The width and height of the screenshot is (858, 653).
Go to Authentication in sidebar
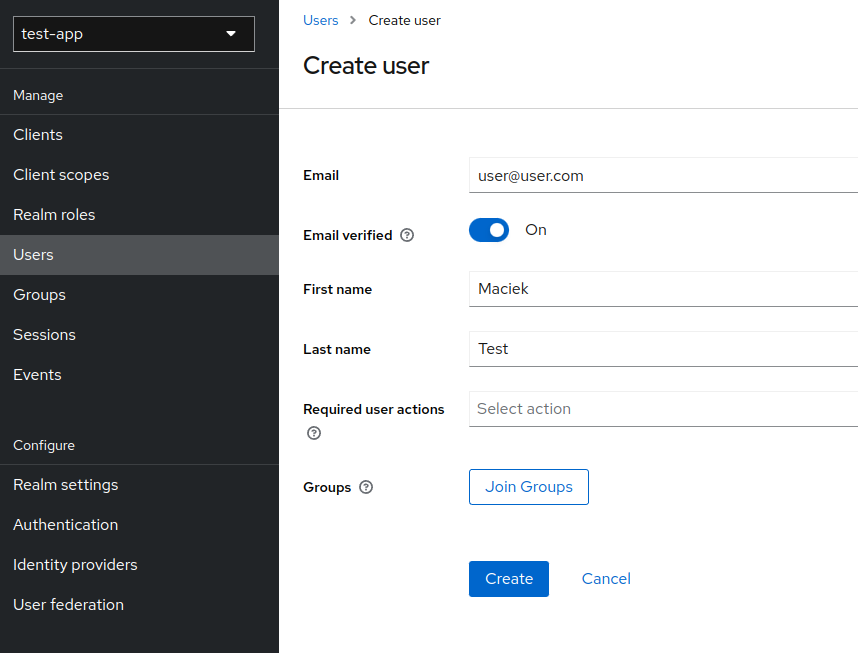65,525
